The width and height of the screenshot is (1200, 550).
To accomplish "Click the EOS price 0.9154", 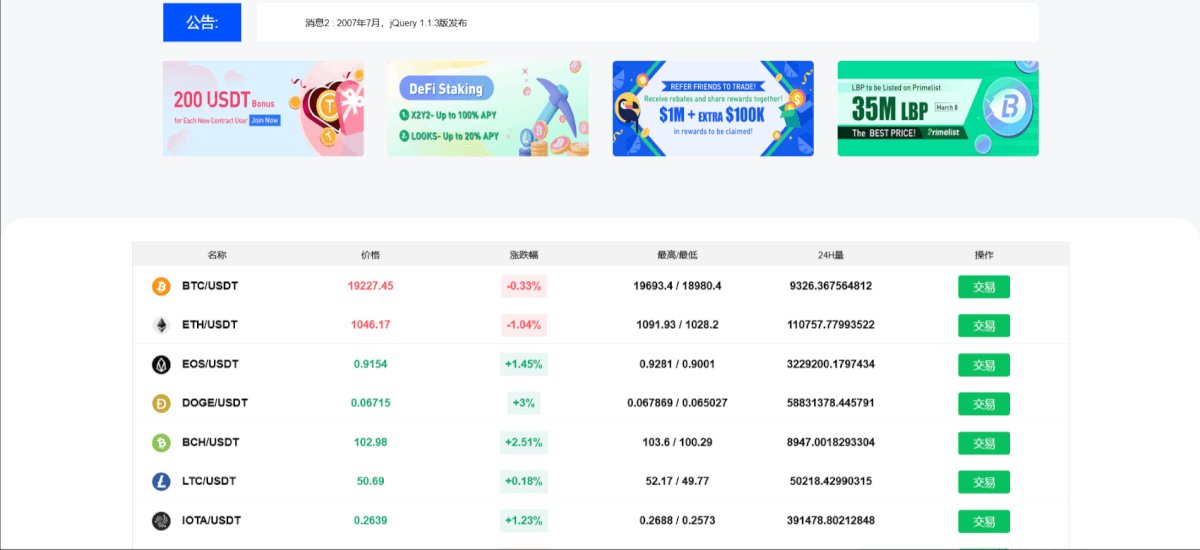I will pyautogui.click(x=371, y=364).
